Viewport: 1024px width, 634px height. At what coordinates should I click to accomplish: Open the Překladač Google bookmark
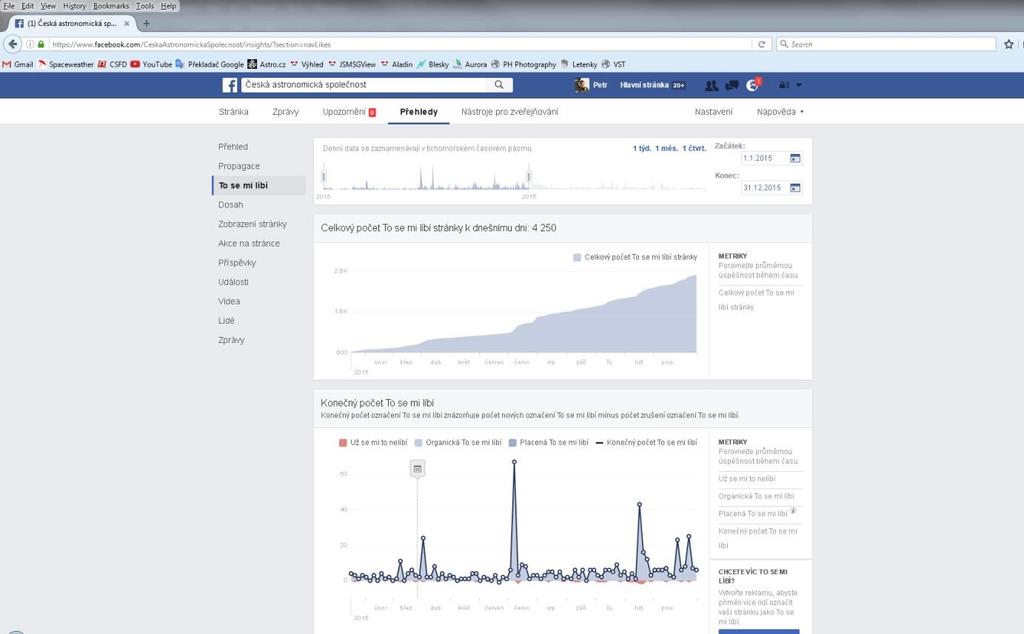[210, 64]
